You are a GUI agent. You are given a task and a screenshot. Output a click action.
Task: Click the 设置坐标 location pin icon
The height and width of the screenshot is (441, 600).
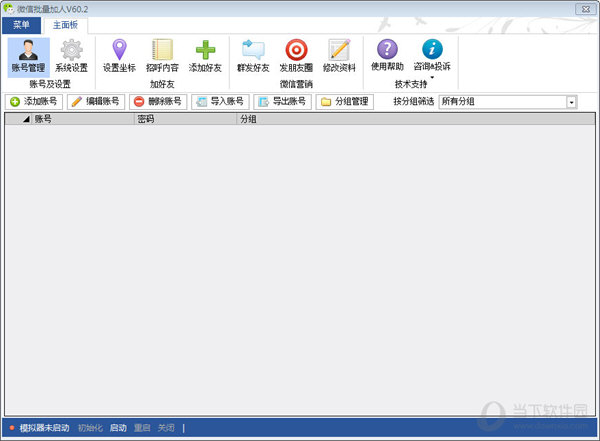tap(119, 55)
